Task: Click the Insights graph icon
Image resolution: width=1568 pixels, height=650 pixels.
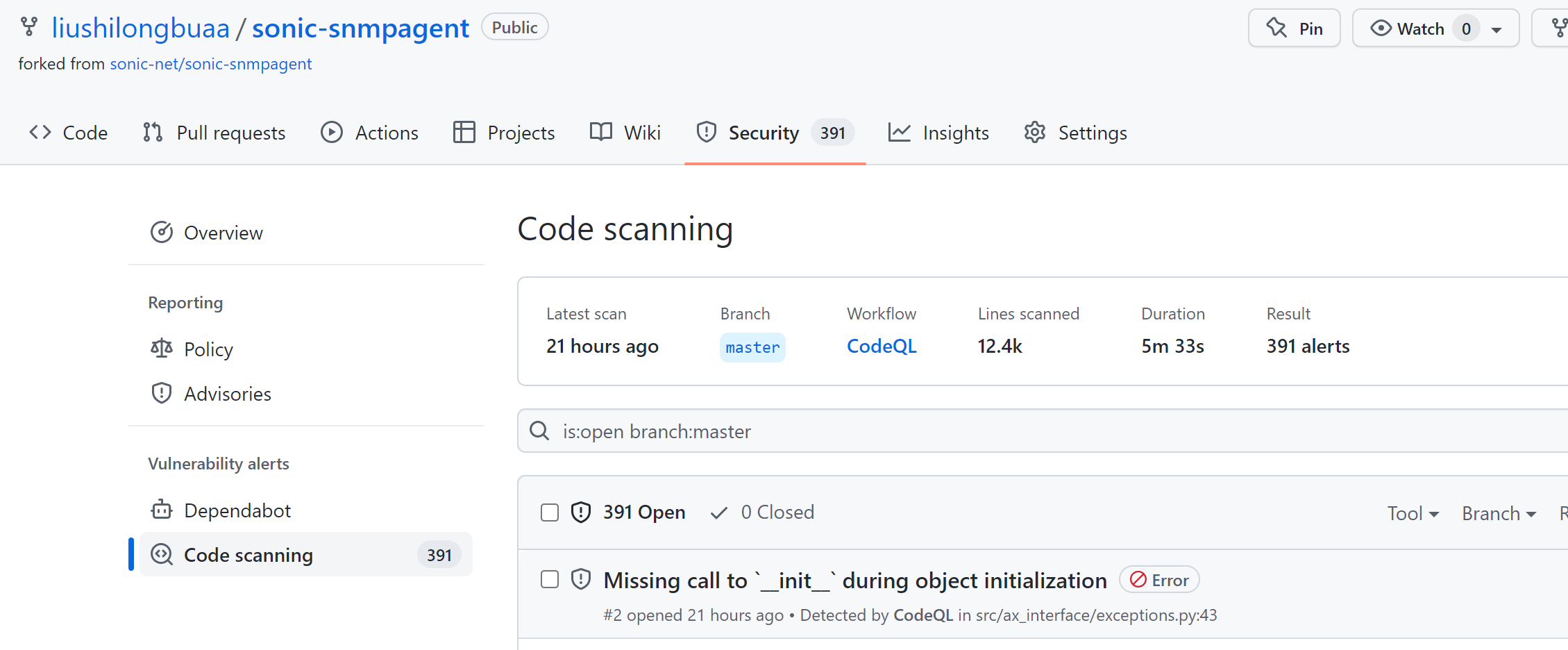Action: (899, 132)
